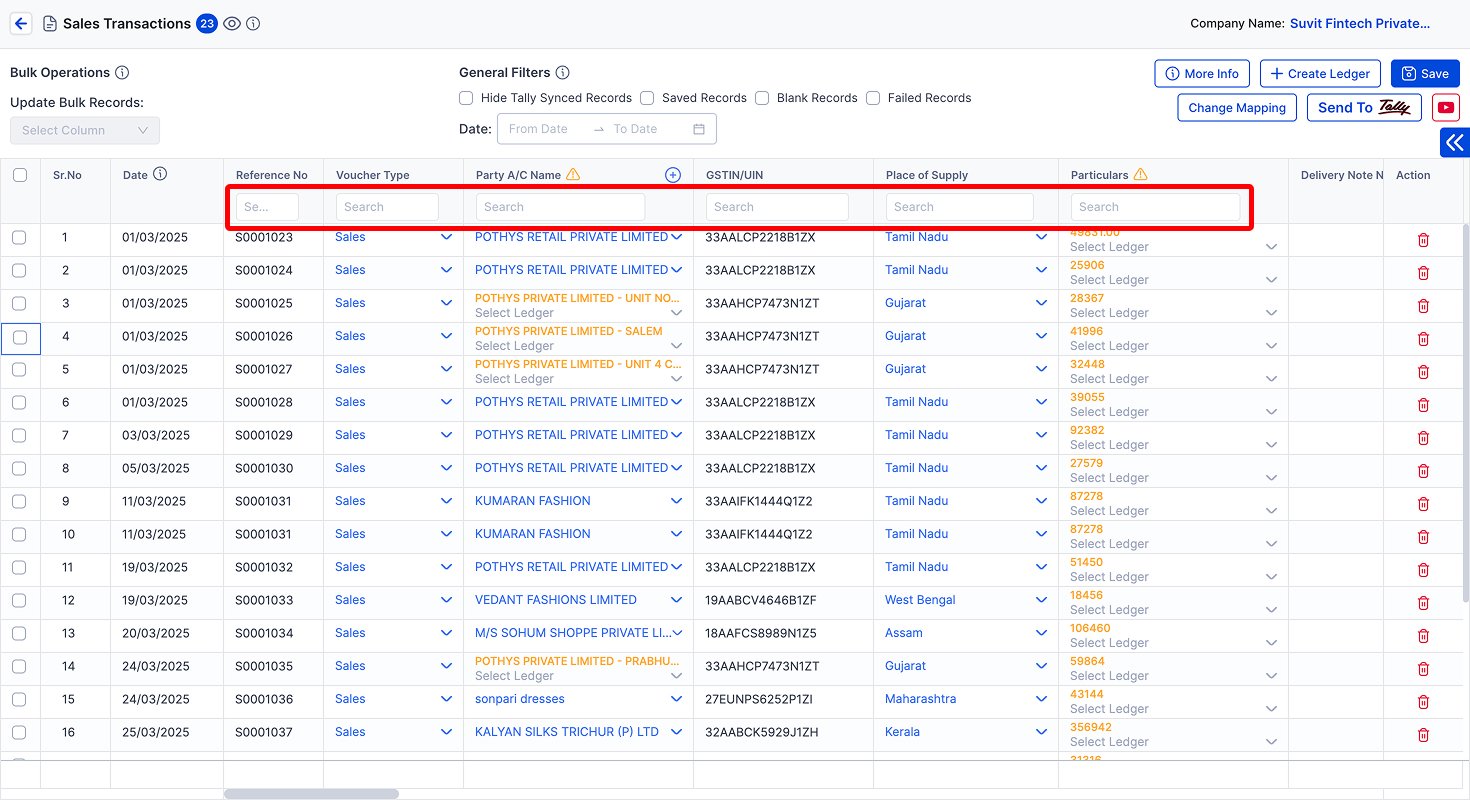The height and width of the screenshot is (800, 1470).
Task: Click the Bulk Operations info icon
Action: point(122,73)
